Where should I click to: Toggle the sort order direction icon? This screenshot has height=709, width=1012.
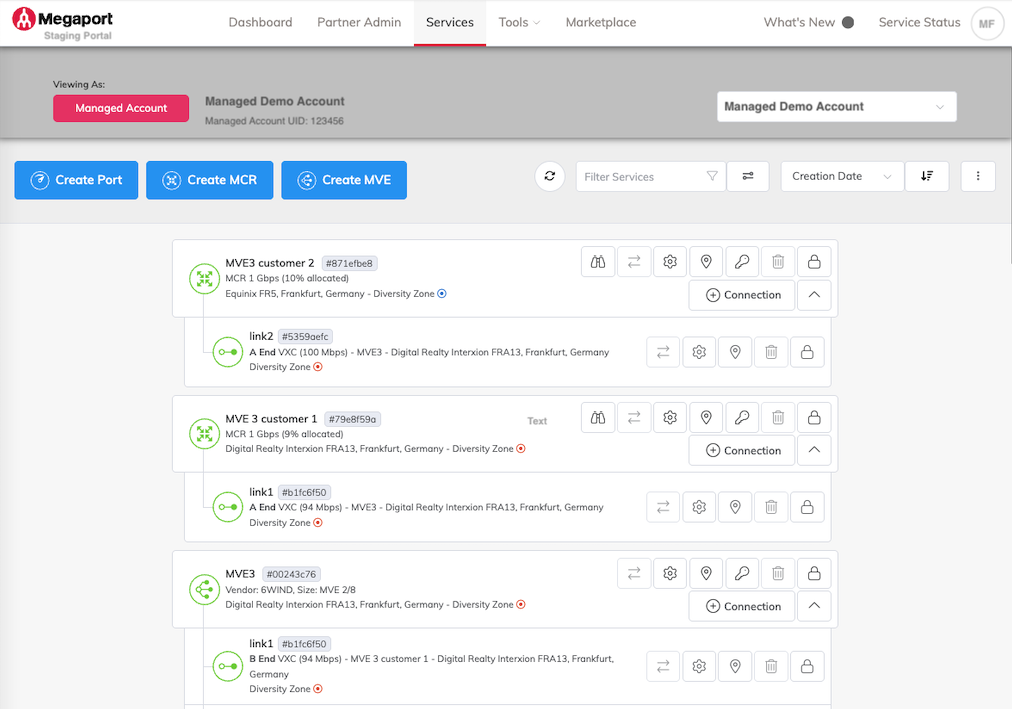(x=927, y=176)
